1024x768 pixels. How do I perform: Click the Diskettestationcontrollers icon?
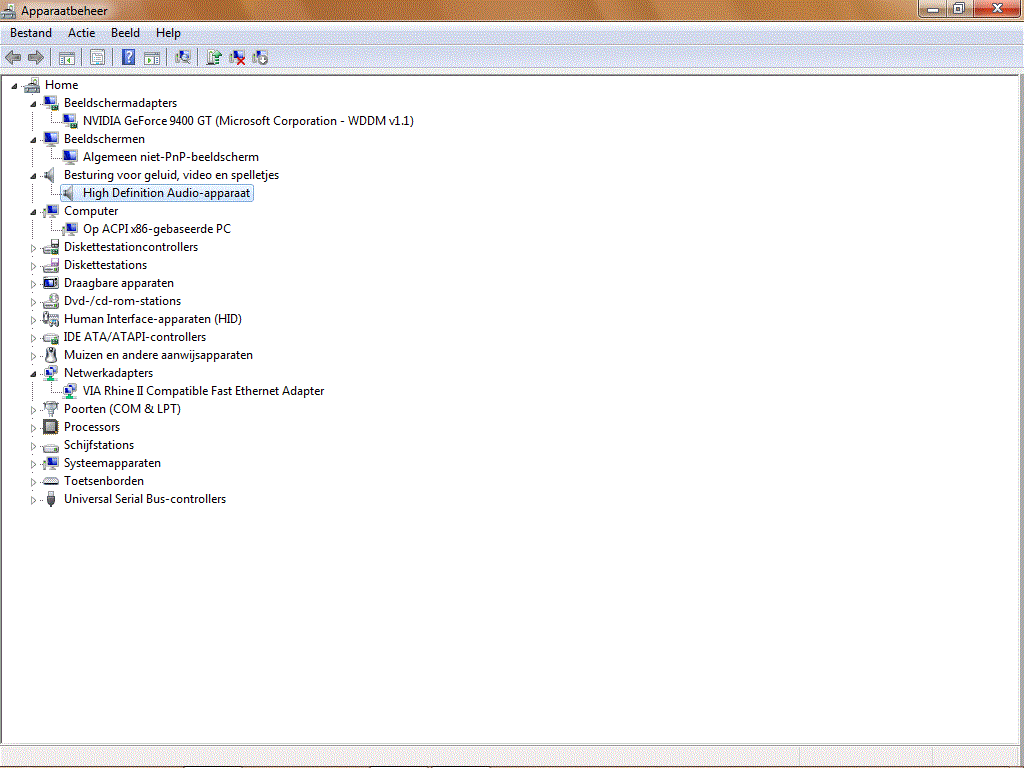click(x=51, y=247)
